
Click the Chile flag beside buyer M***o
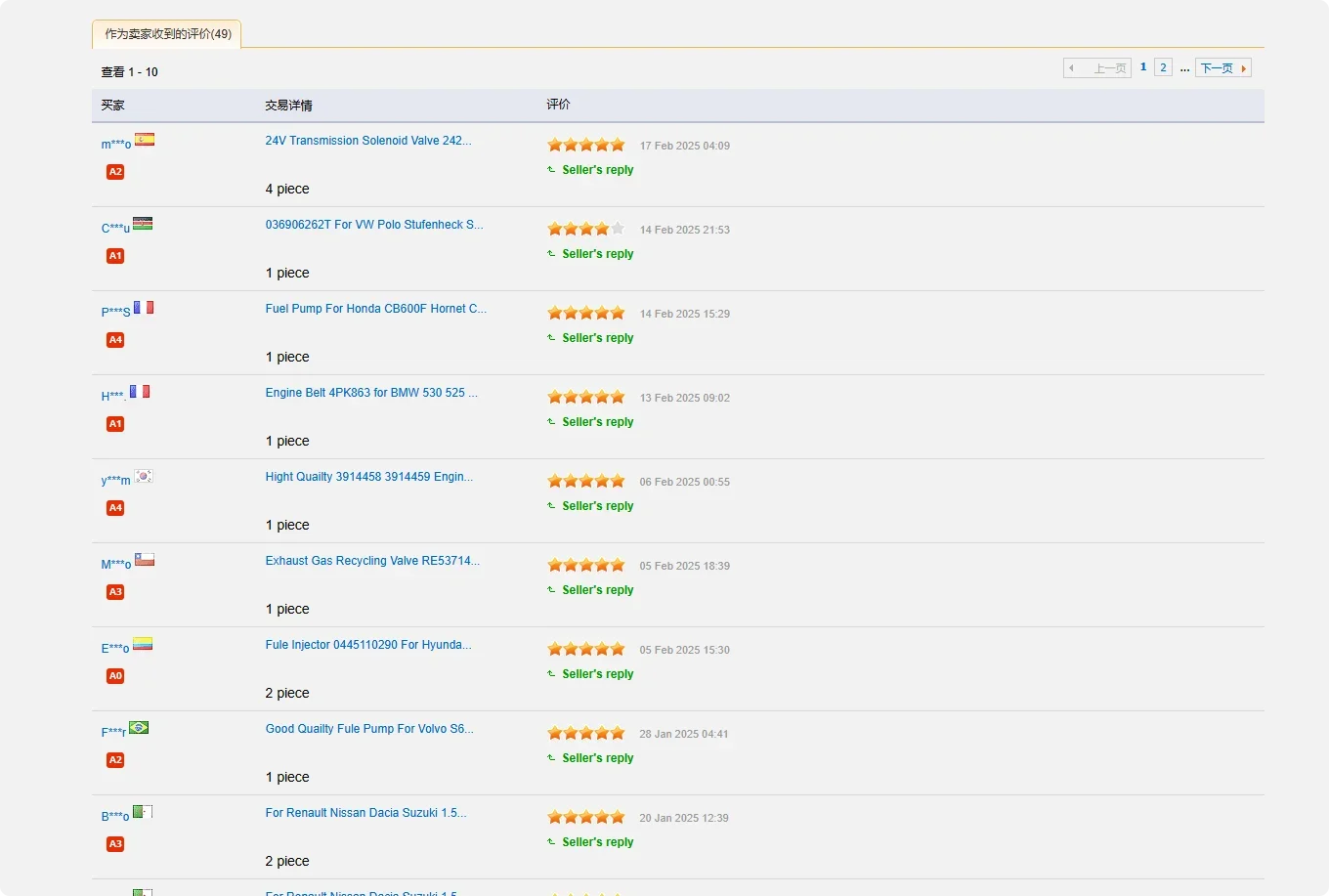click(145, 560)
